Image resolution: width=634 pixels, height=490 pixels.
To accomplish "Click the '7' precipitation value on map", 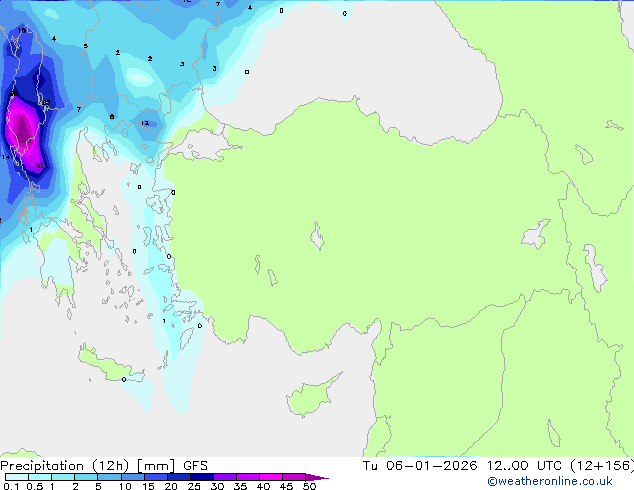I will pos(79,109).
